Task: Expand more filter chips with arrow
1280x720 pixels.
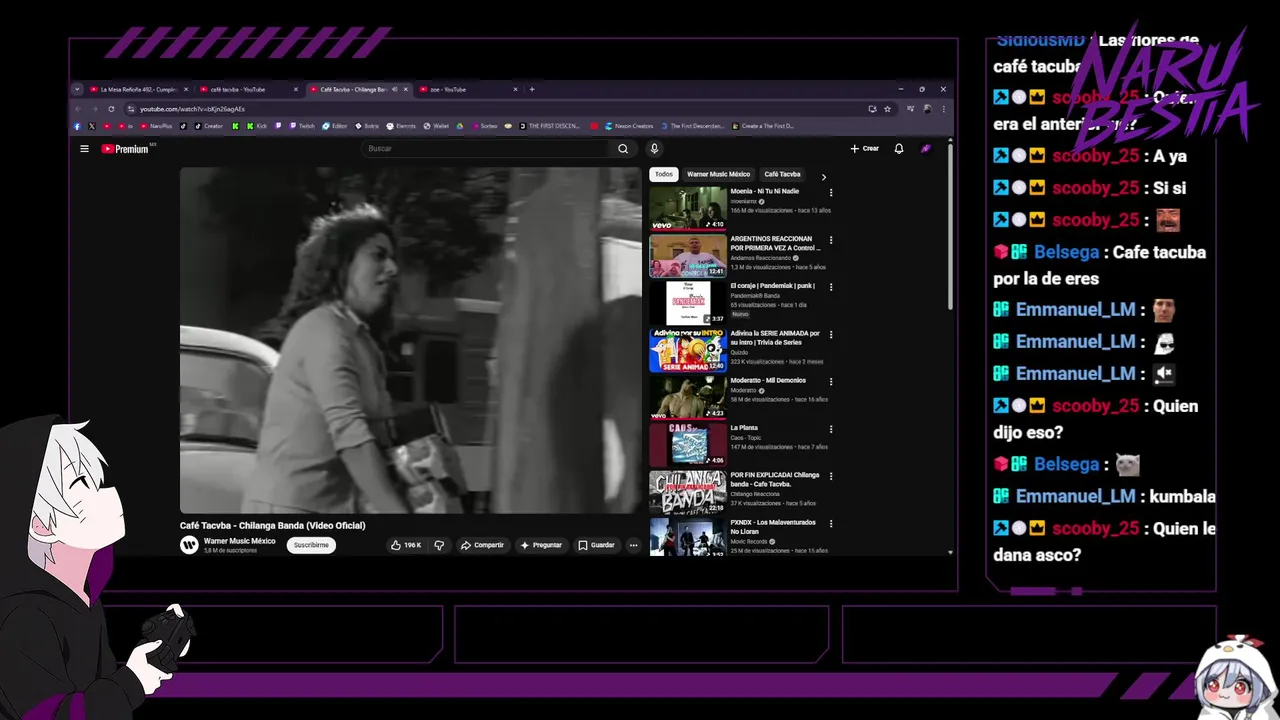Action: pos(824,177)
